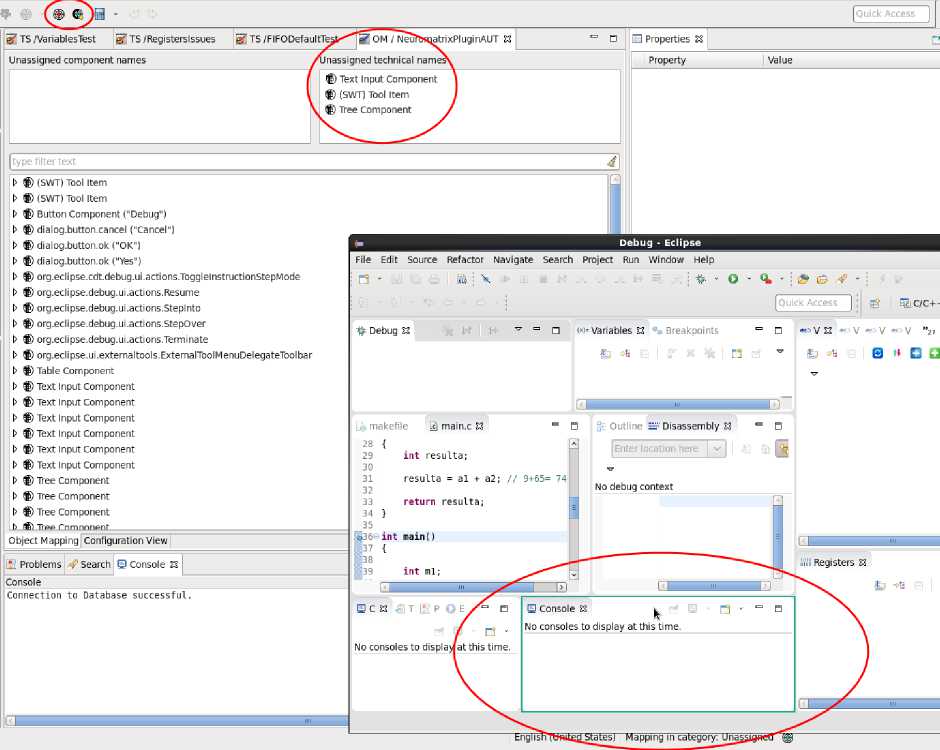Open the Variables view menu dropdown arrow

780,352
